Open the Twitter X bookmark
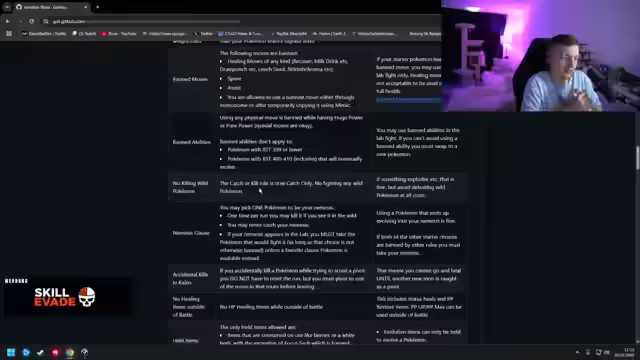 203,33
